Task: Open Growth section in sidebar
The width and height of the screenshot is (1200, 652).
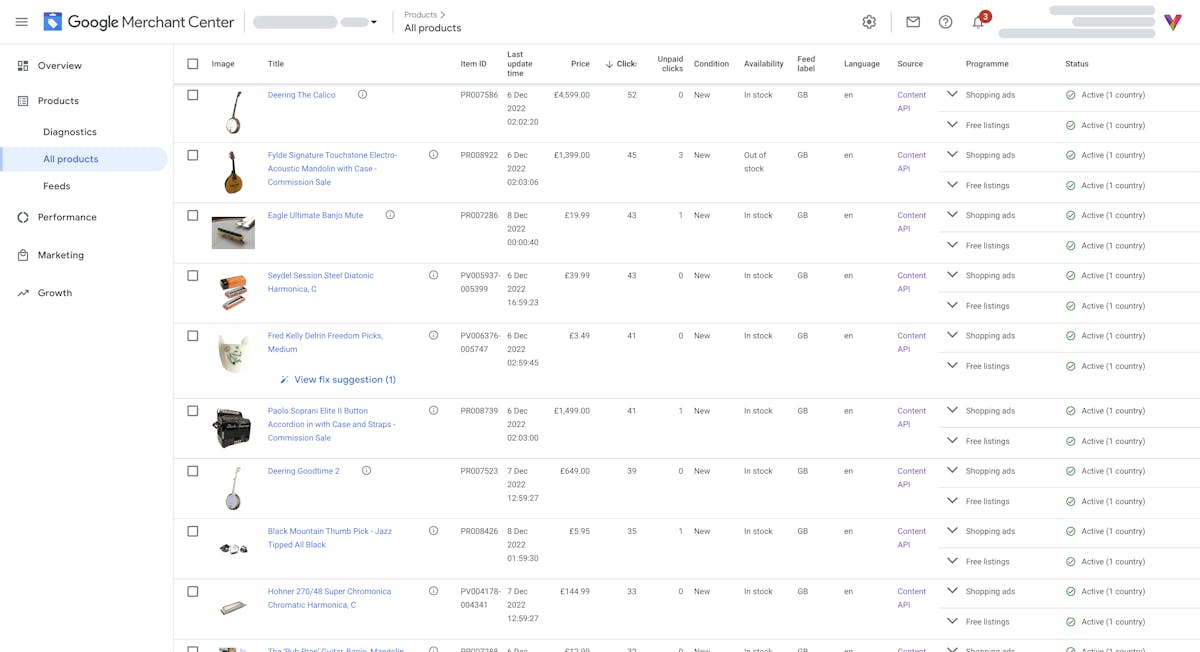Action: pyautogui.click(x=55, y=293)
